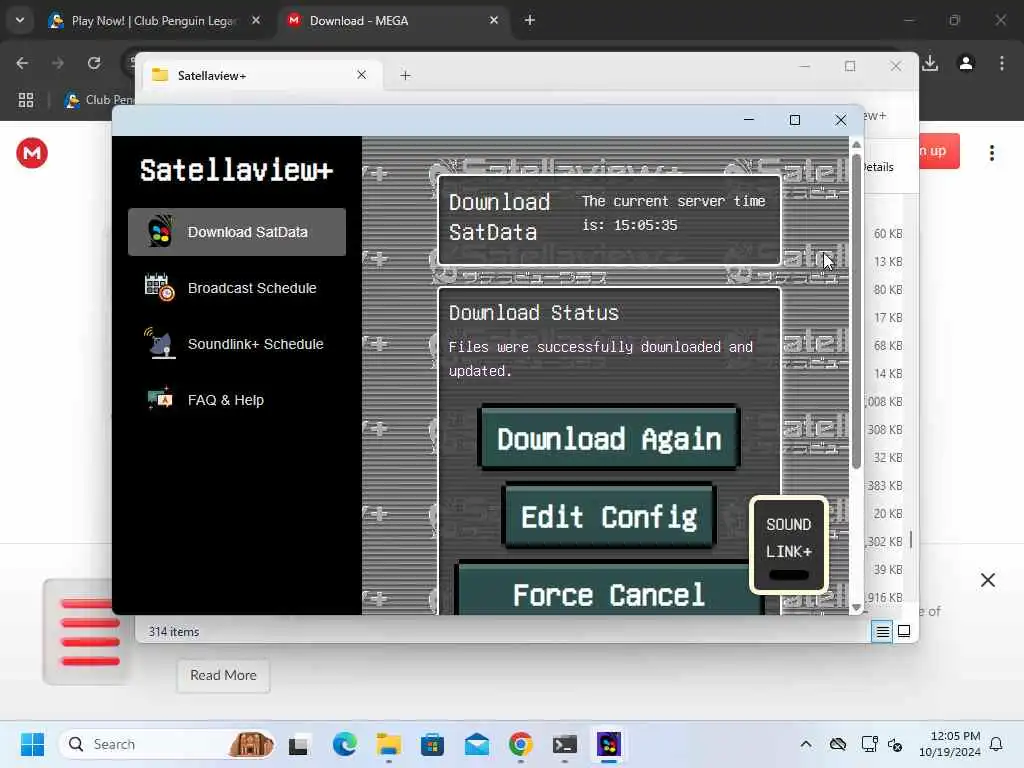The height and width of the screenshot is (768, 1024).
Task: Open the Chrome apps grid icon
Action: (26, 100)
